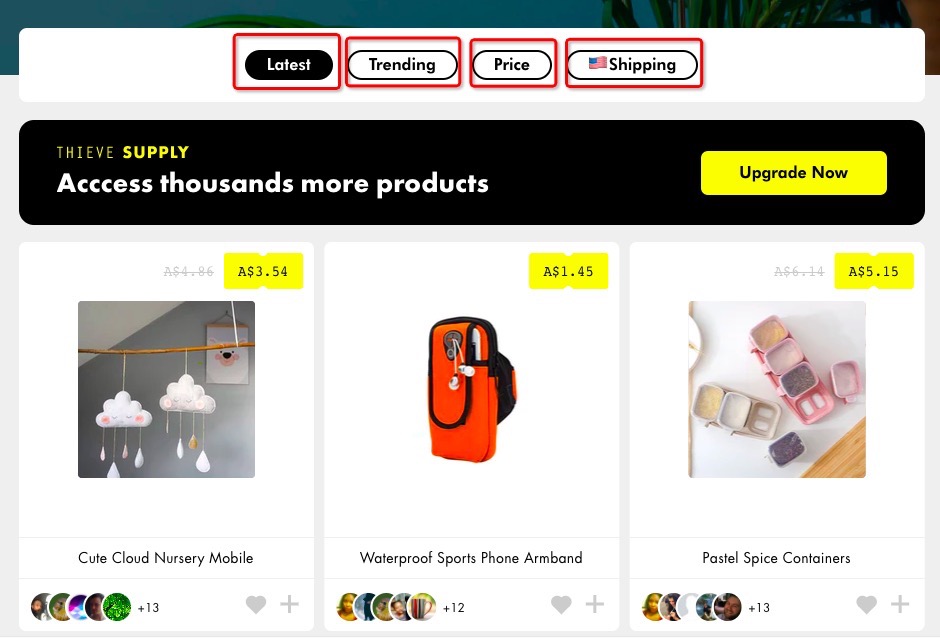Click the orange armband product image
The image size is (940, 638).
[472, 389]
